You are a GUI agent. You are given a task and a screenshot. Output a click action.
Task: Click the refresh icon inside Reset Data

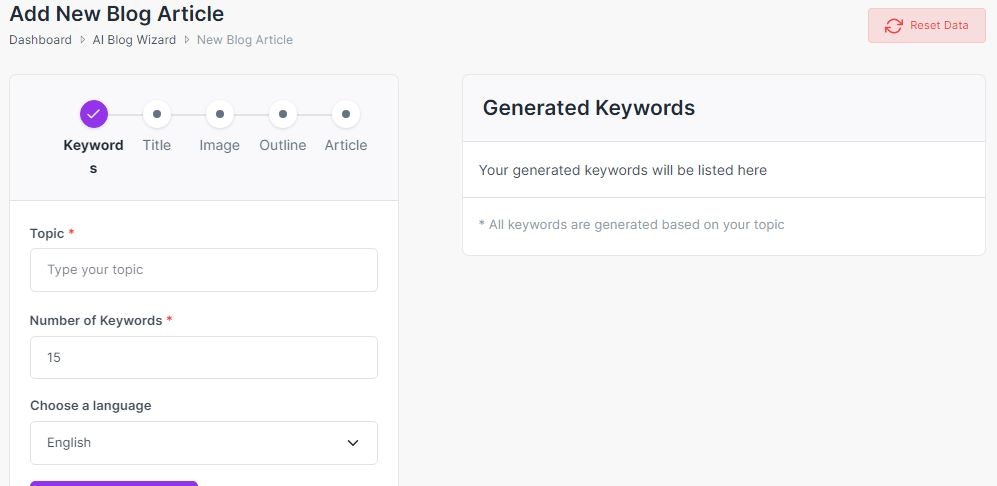click(x=893, y=26)
